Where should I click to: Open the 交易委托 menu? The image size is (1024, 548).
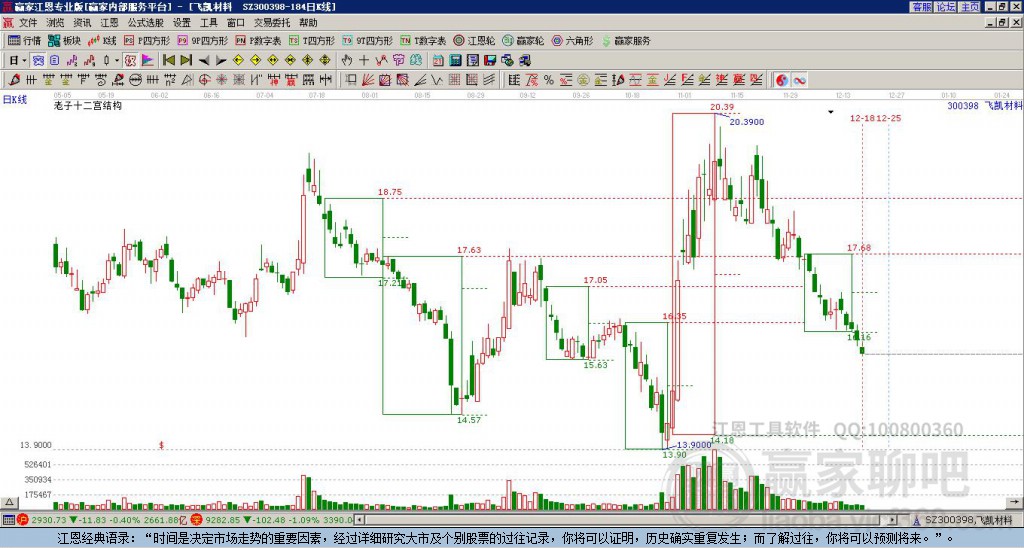pyautogui.click(x=272, y=23)
